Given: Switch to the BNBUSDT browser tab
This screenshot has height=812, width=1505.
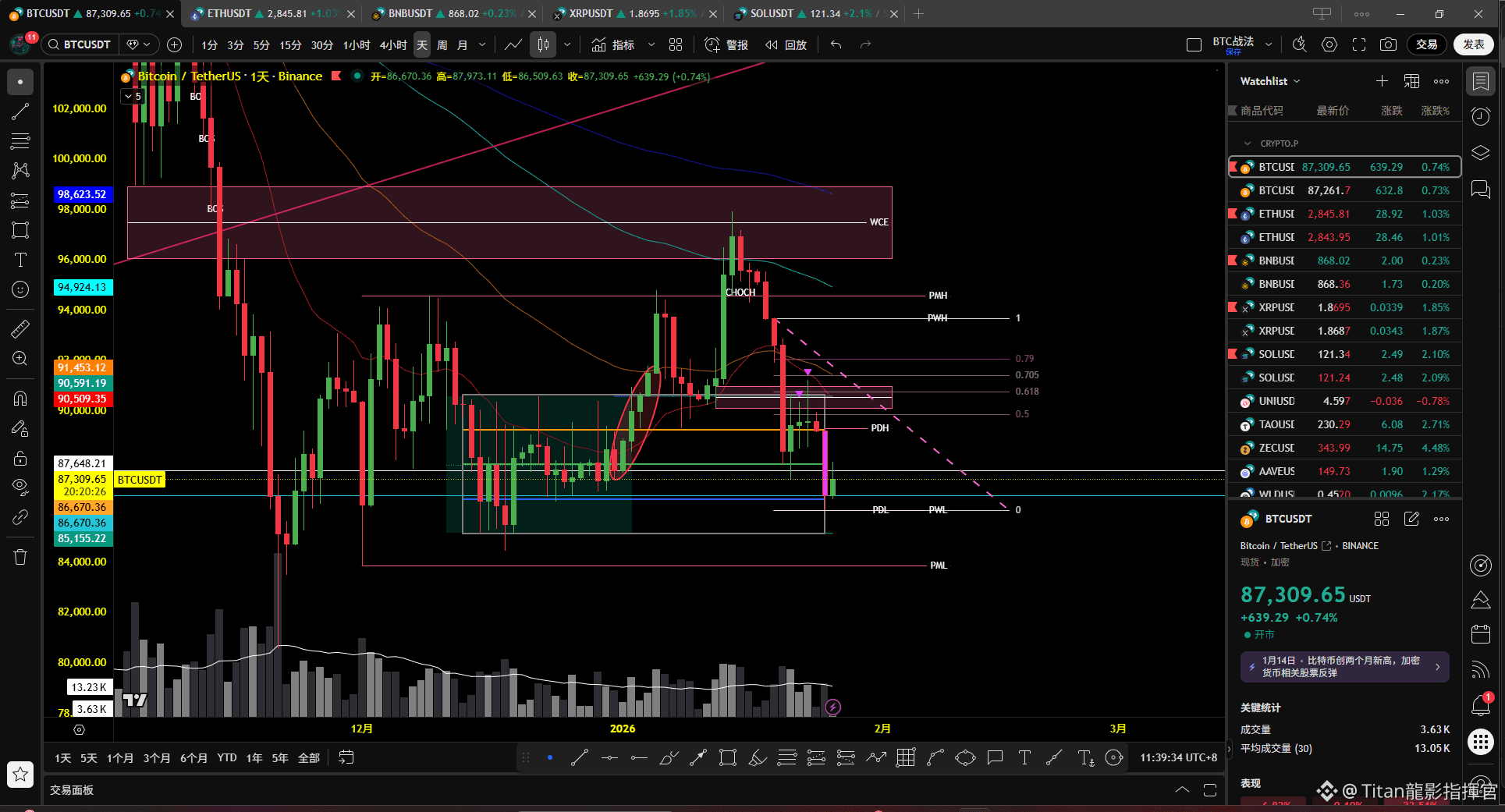Looking at the screenshot, I should 453,14.
